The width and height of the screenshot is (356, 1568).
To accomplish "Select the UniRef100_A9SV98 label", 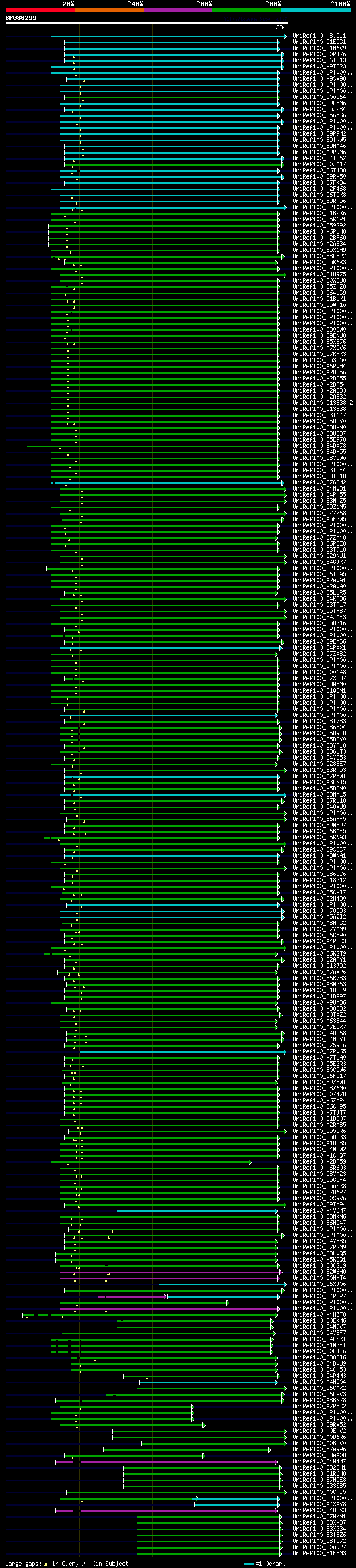I will (319, 78).
